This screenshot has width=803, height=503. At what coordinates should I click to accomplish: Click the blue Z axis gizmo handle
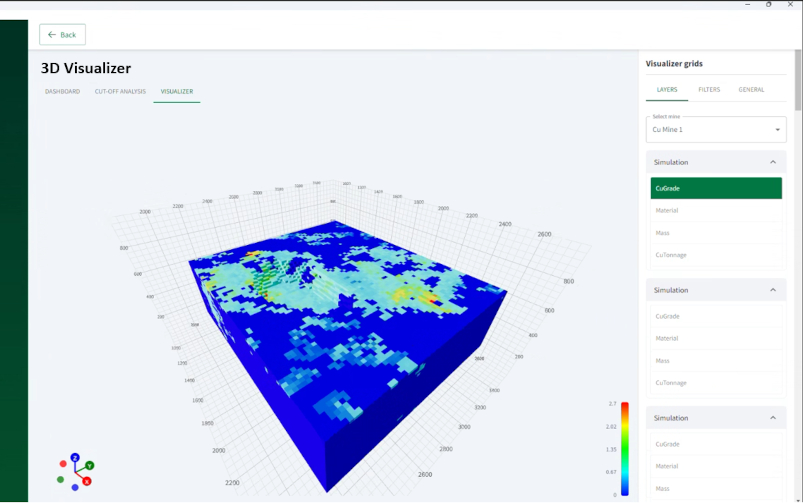(x=75, y=457)
